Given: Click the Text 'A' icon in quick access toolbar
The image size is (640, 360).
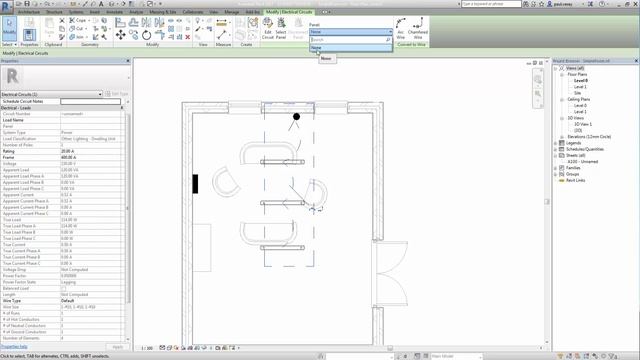Looking at the screenshot, I should pyautogui.click(x=101, y=4).
